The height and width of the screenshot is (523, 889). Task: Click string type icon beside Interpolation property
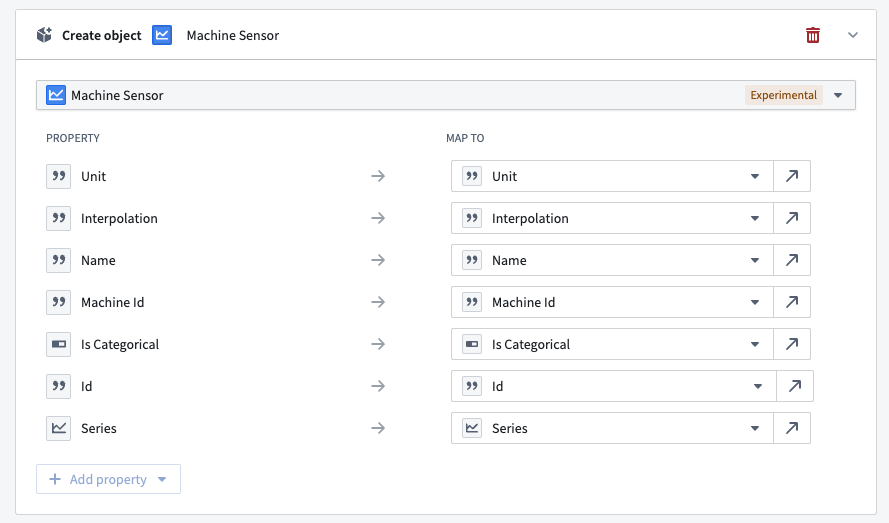coord(58,218)
